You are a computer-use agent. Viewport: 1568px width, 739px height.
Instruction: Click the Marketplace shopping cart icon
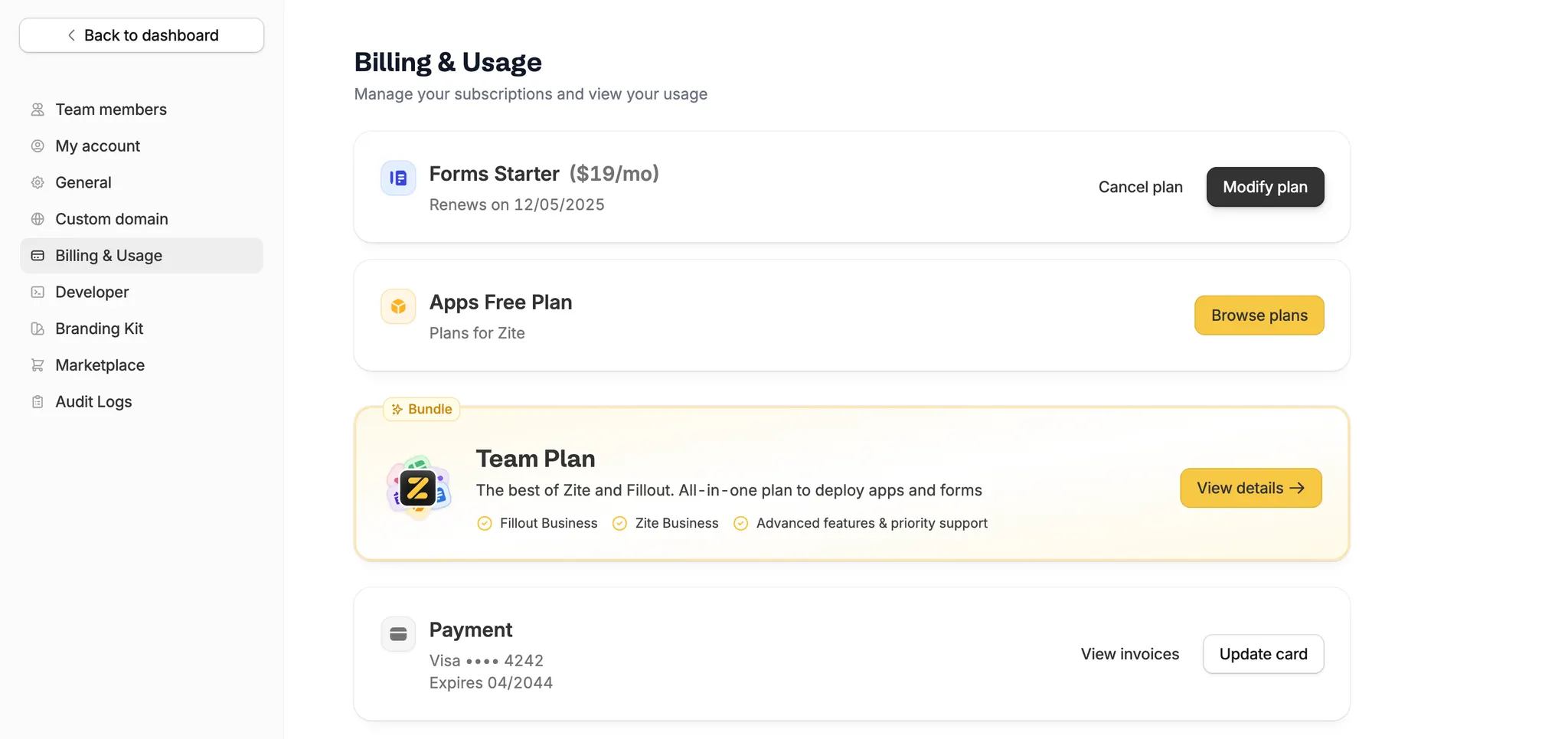point(38,365)
